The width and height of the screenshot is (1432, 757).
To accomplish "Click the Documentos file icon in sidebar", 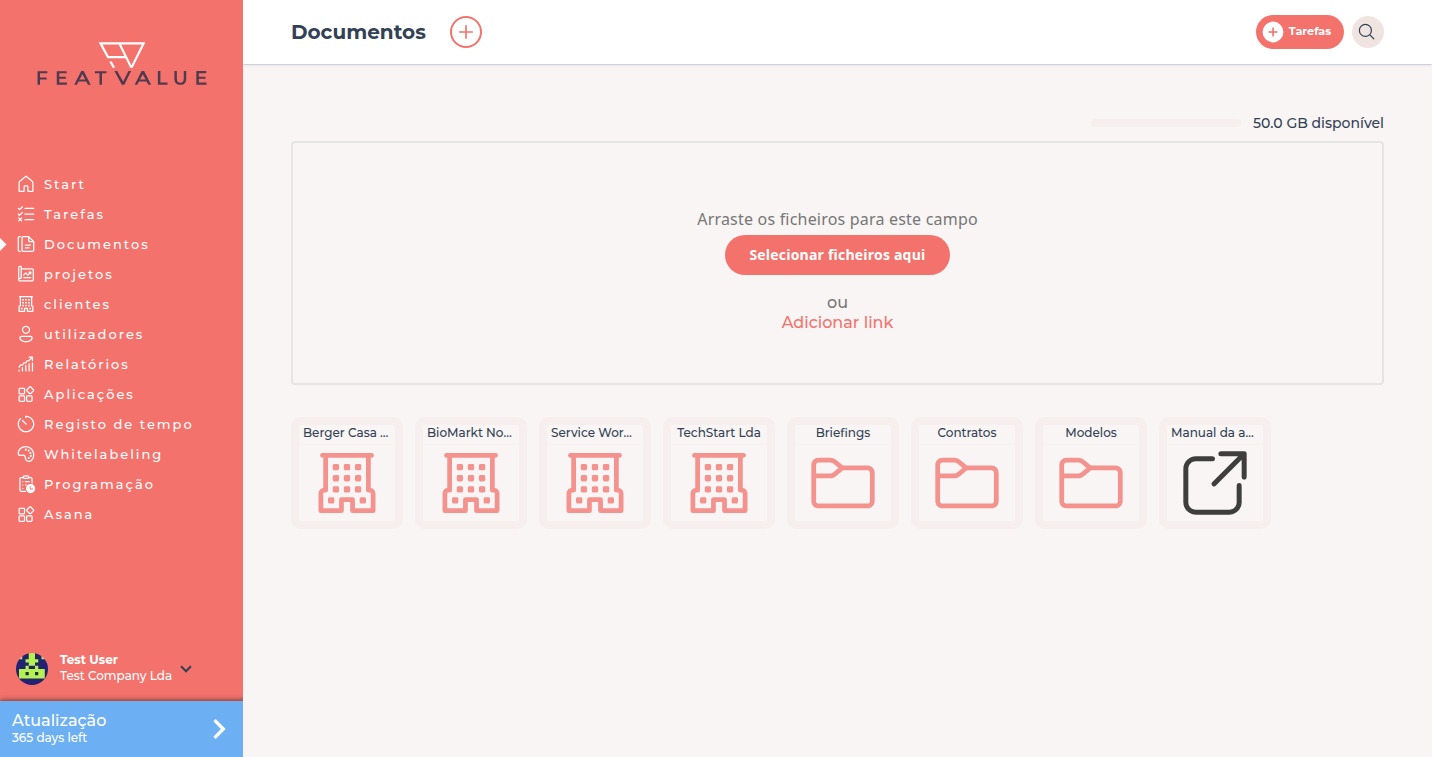I will click(26, 244).
